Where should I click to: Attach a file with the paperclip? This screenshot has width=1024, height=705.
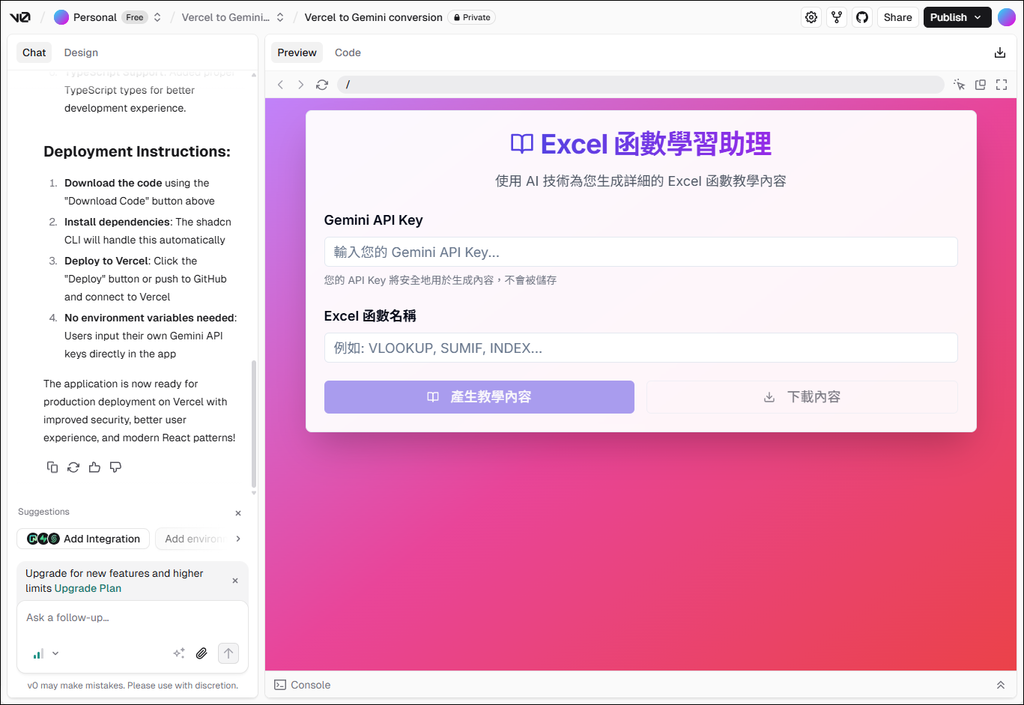tap(202, 653)
